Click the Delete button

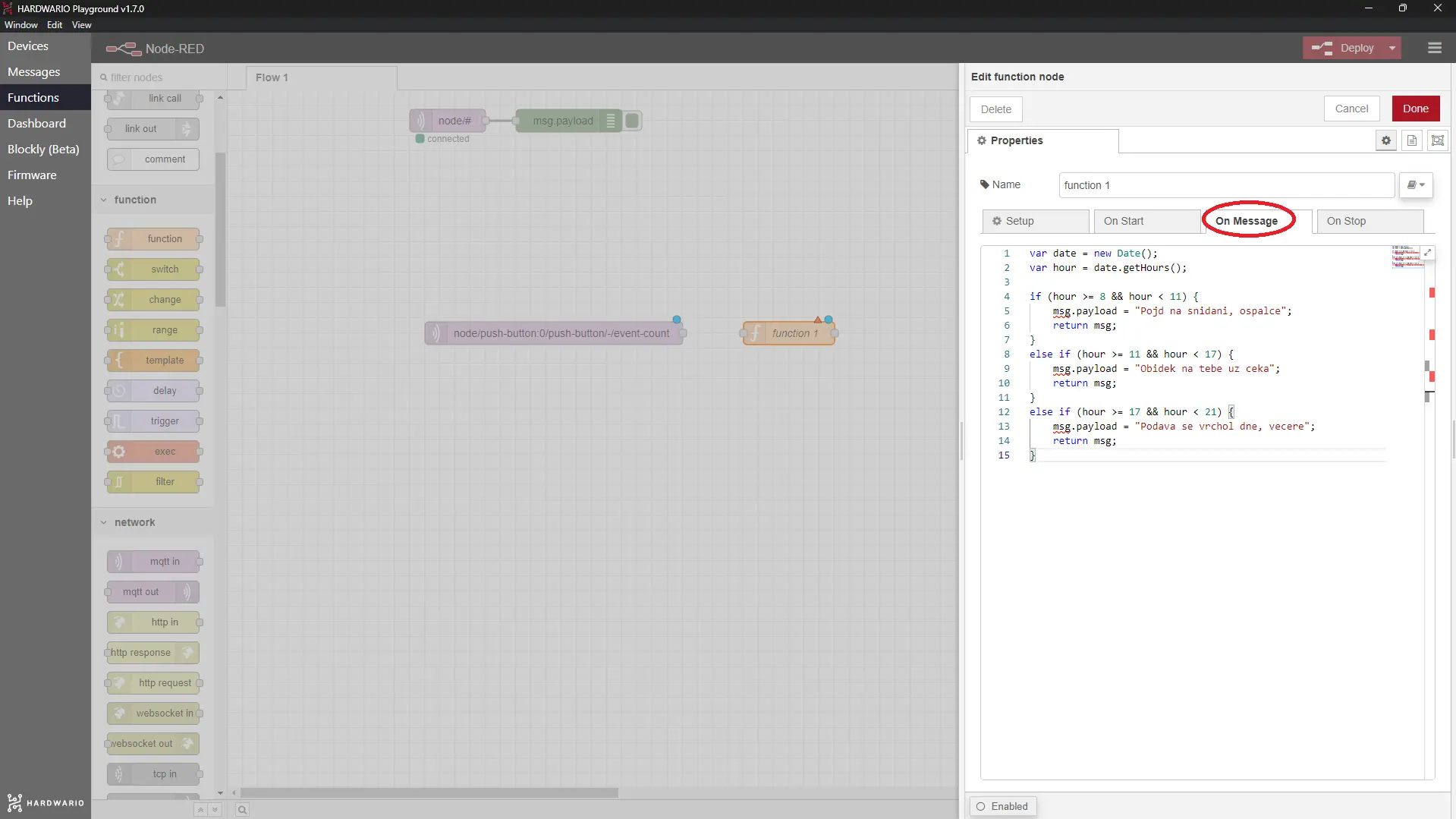(x=995, y=109)
